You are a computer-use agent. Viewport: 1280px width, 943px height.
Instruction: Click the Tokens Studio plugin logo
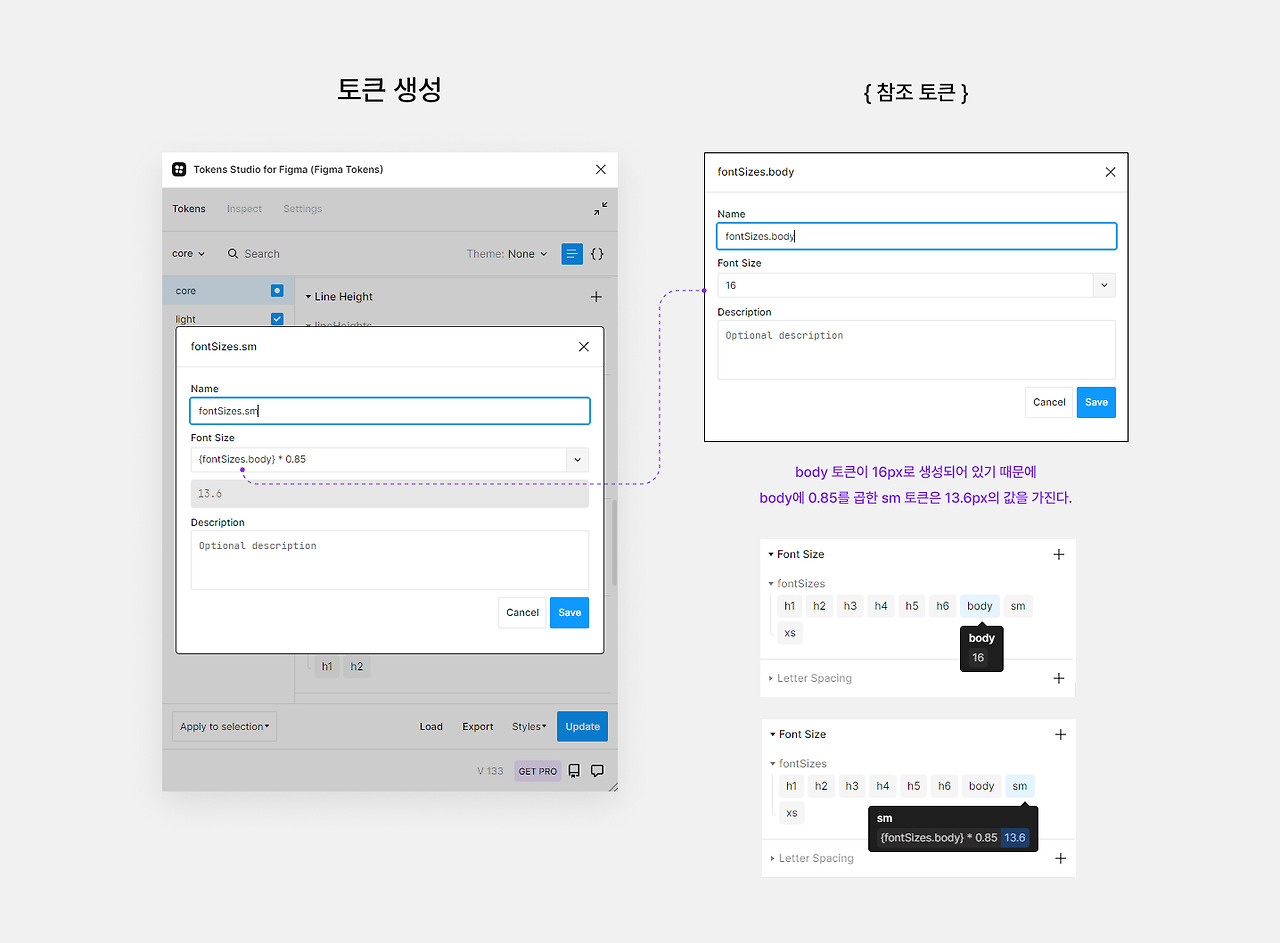click(178, 169)
